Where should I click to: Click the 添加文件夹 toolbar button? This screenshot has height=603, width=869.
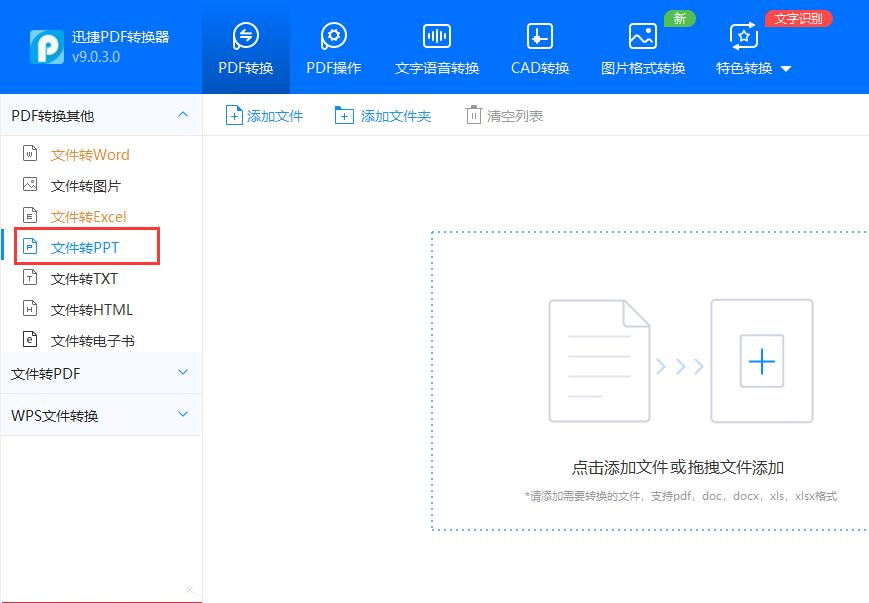pyautogui.click(x=385, y=115)
